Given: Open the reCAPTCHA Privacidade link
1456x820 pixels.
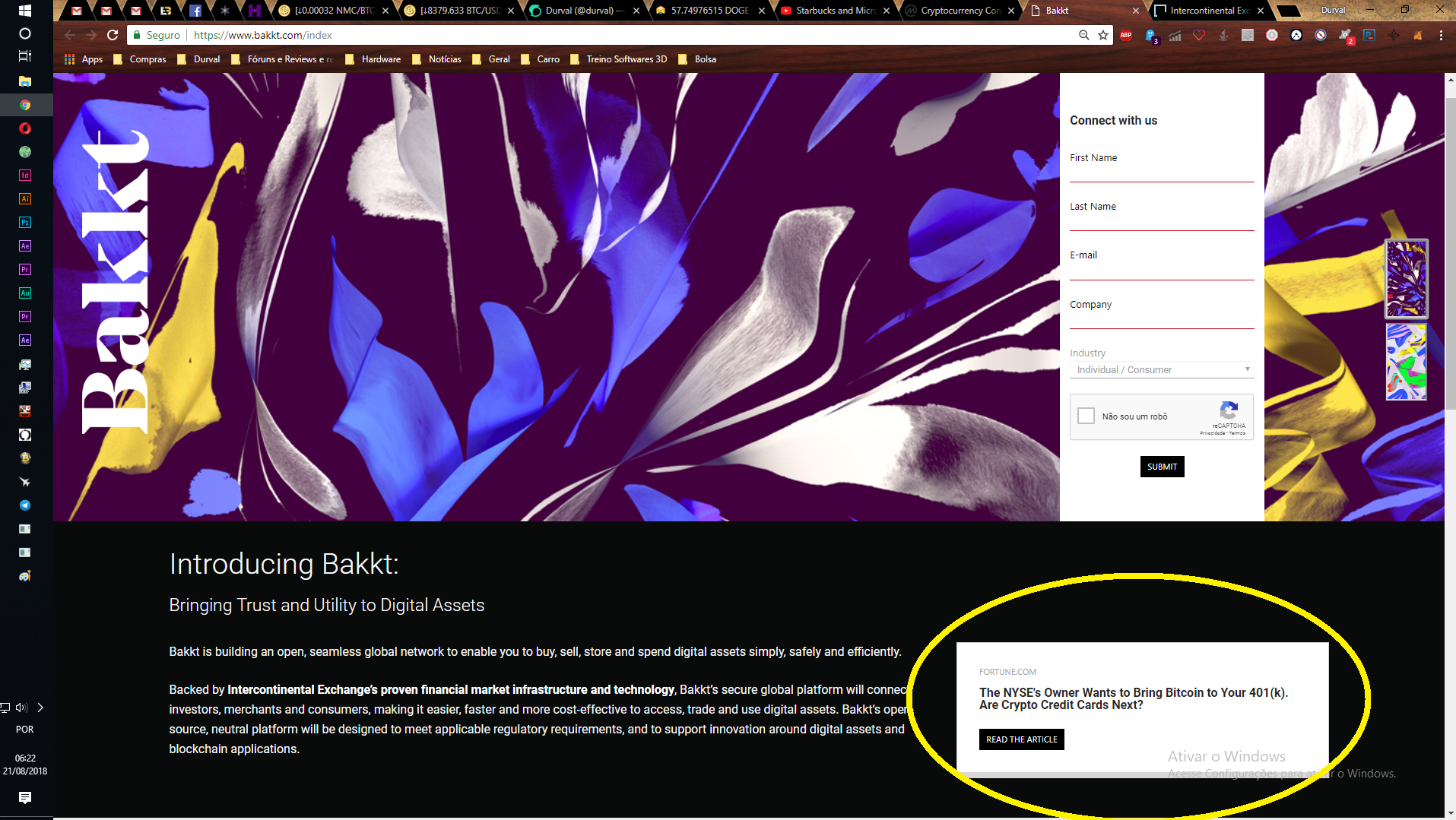Looking at the screenshot, I should coord(1212,433).
